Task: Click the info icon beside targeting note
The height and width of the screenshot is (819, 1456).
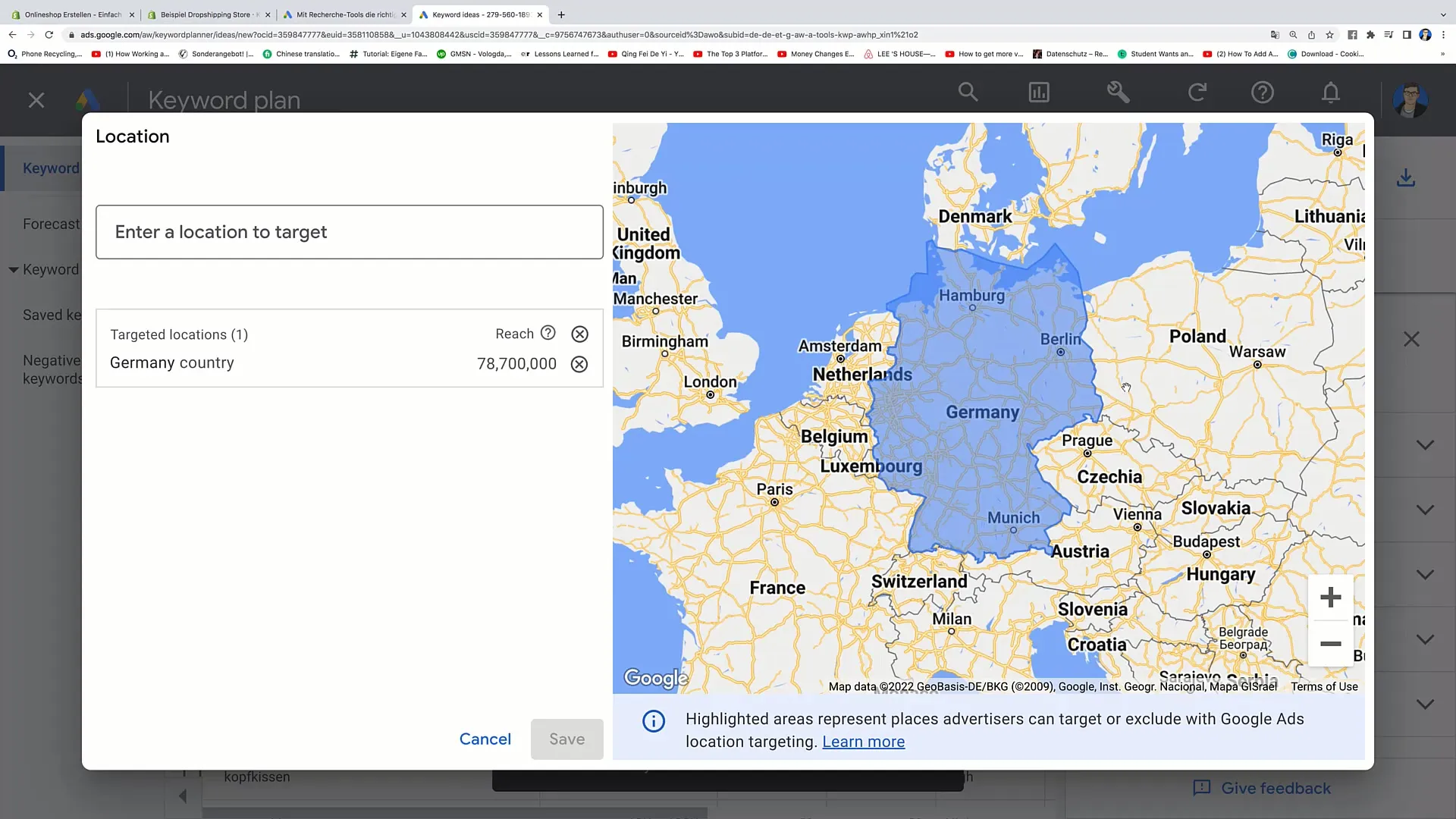Action: tap(654, 721)
